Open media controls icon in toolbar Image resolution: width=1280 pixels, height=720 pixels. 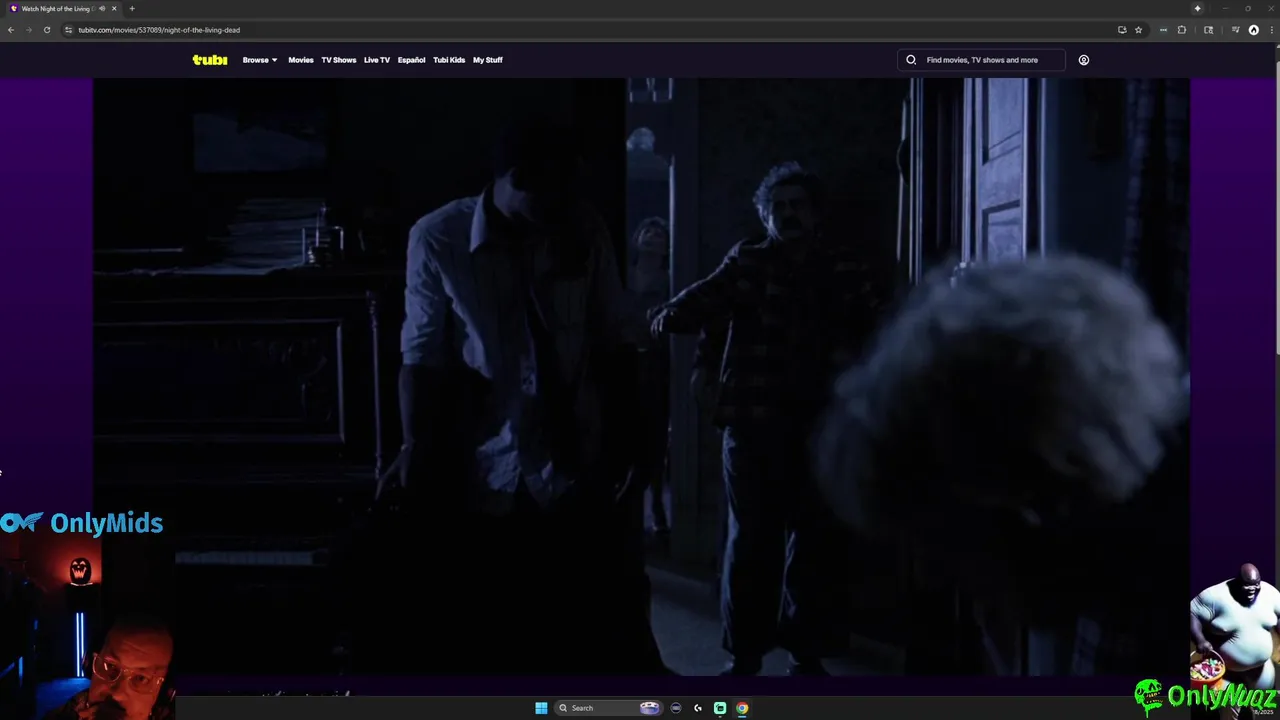click(1235, 30)
